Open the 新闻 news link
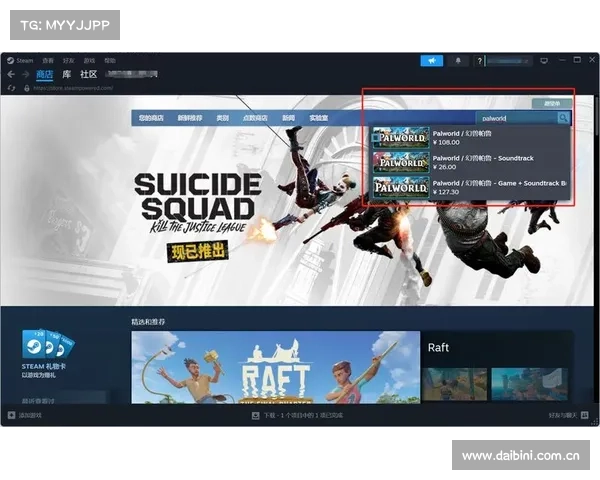The width and height of the screenshot is (600, 480). (x=288, y=118)
